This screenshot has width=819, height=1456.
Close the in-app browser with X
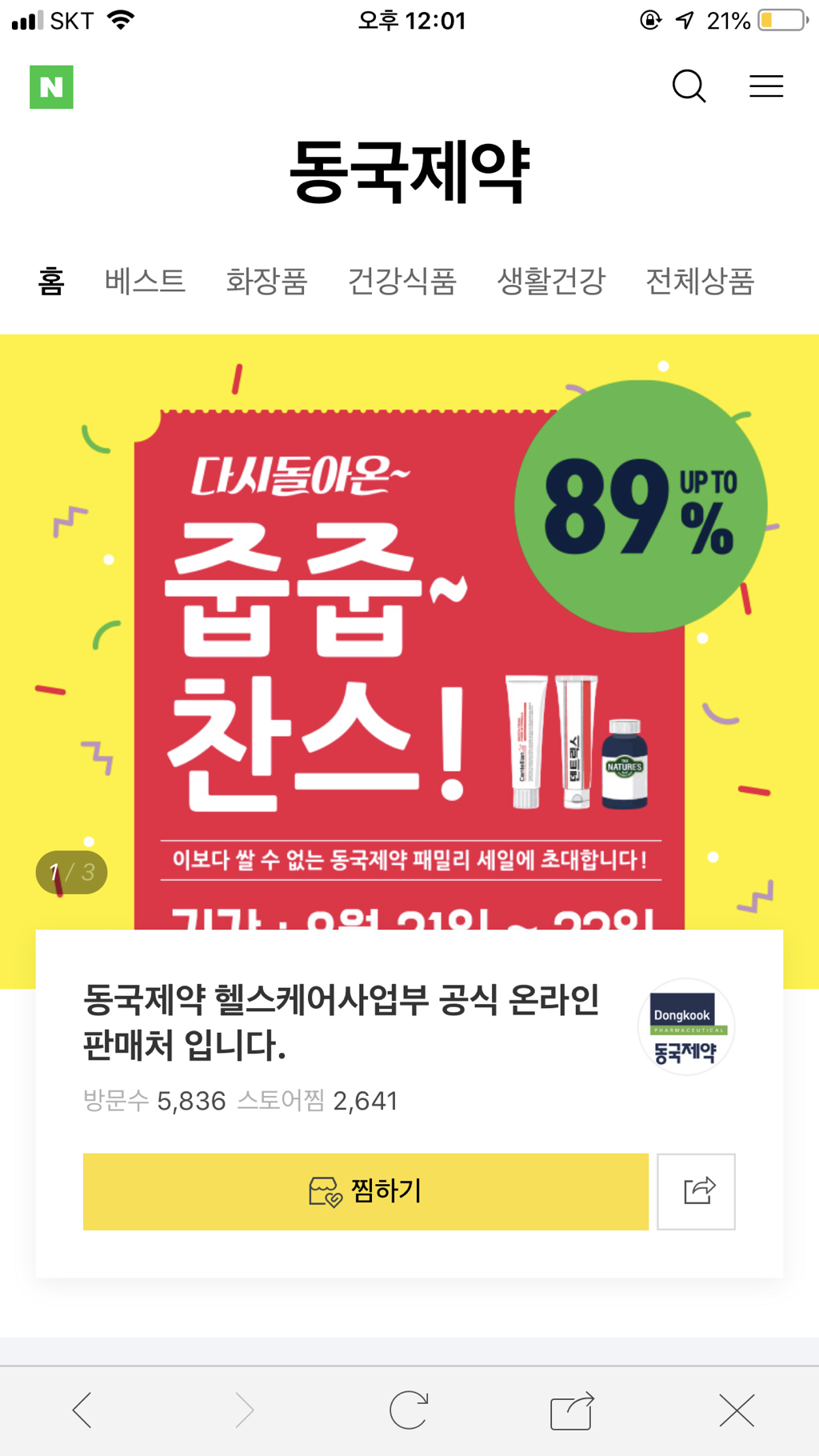click(x=737, y=1410)
